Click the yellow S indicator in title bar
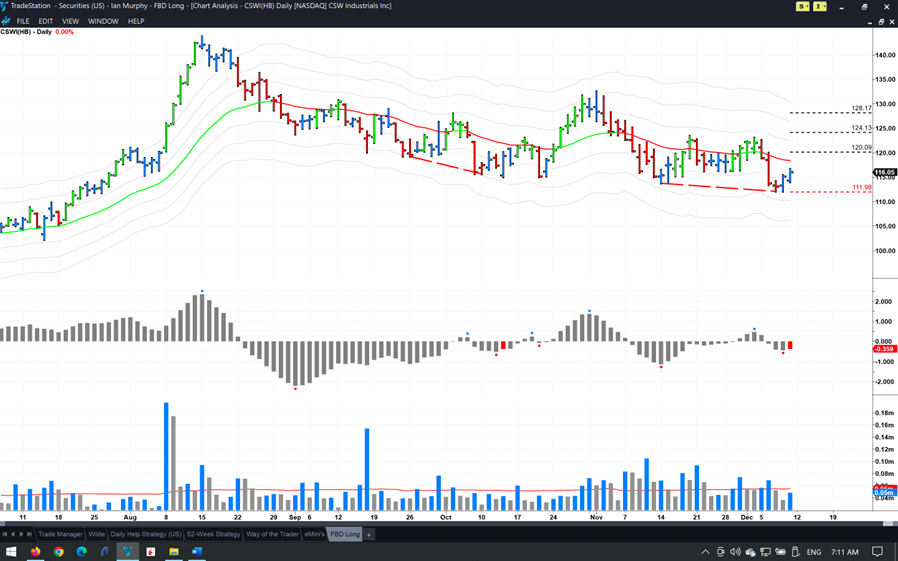This screenshot has height=561, width=898. pyautogui.click(x=802, y=6)
